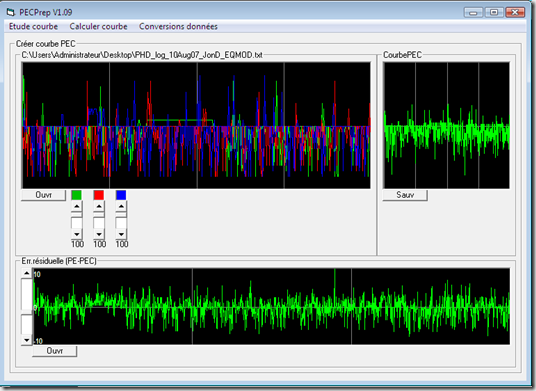536x391 pixels.
Task: Click down arrow of blue curve scrollbar
Action: pos(121,234)
